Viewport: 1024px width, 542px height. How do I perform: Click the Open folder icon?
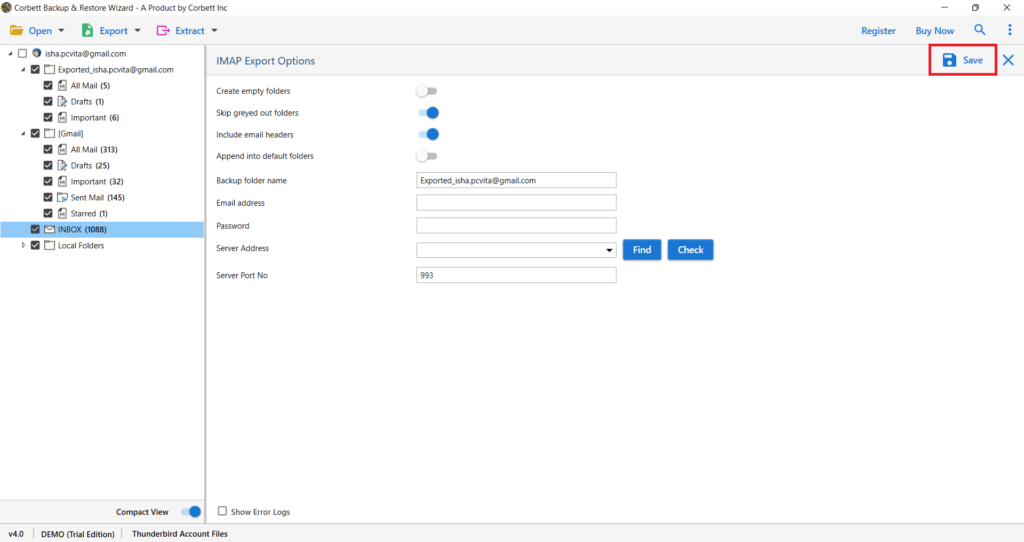click(16, 31)
